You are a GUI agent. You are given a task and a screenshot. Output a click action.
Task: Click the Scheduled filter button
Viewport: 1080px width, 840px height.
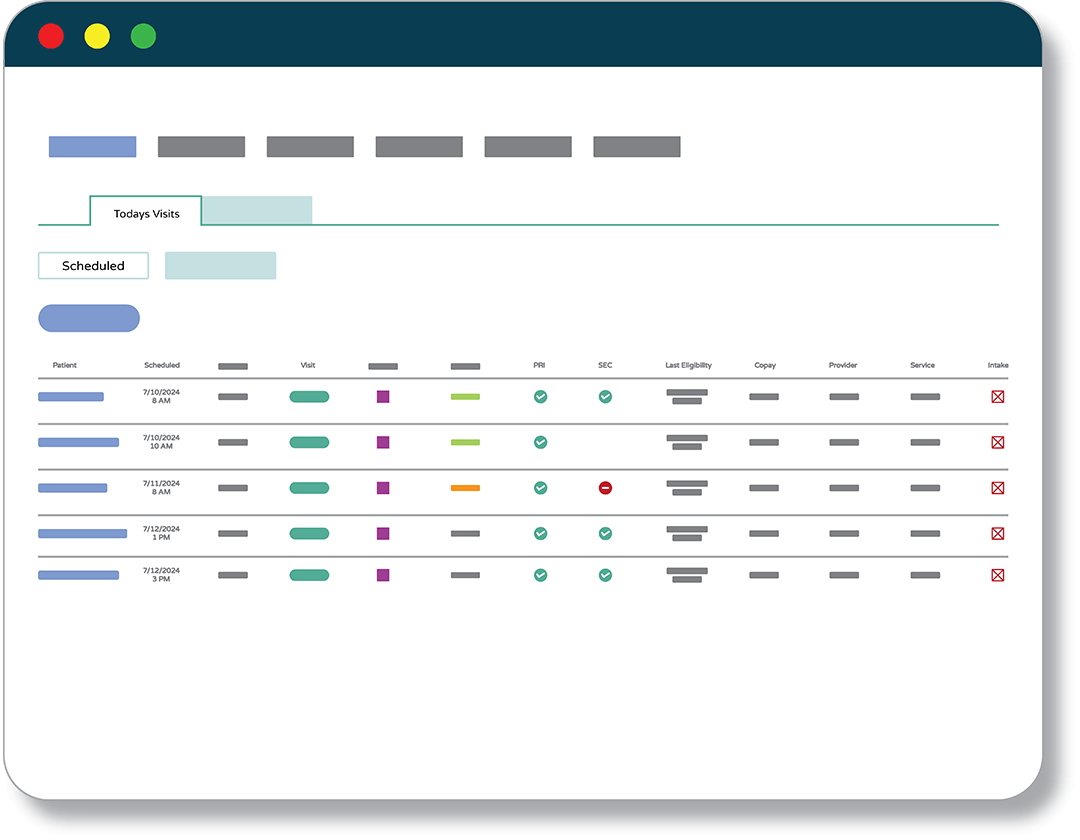93,266
